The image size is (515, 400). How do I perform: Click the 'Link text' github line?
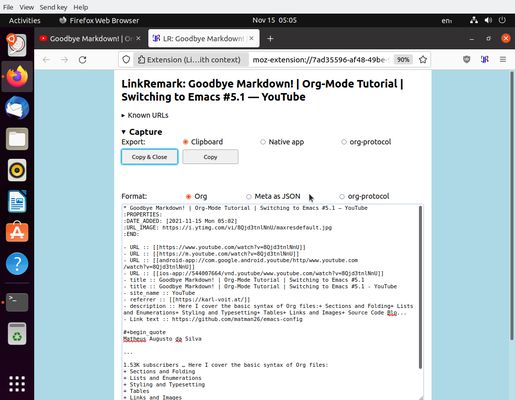(213, 319)
